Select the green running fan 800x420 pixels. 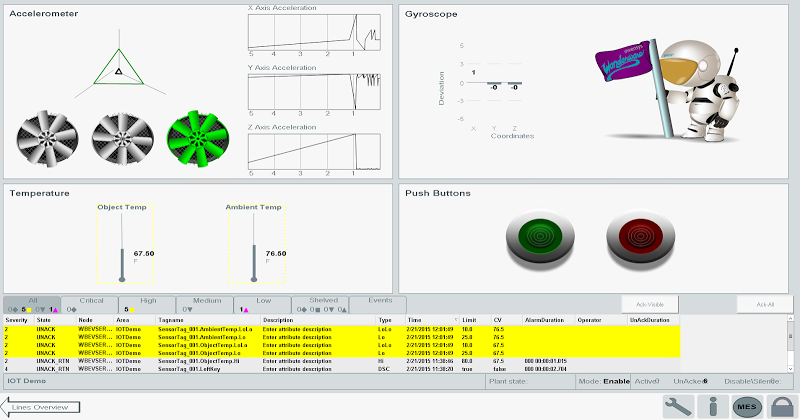198,138
